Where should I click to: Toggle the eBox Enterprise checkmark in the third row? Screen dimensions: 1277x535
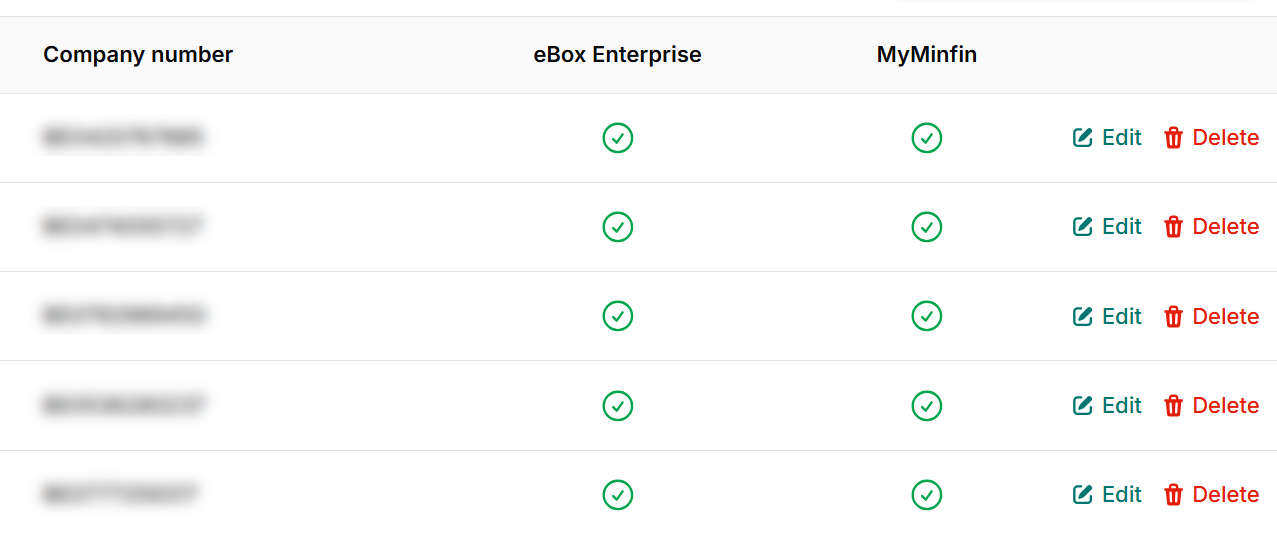tap(618, 316)
